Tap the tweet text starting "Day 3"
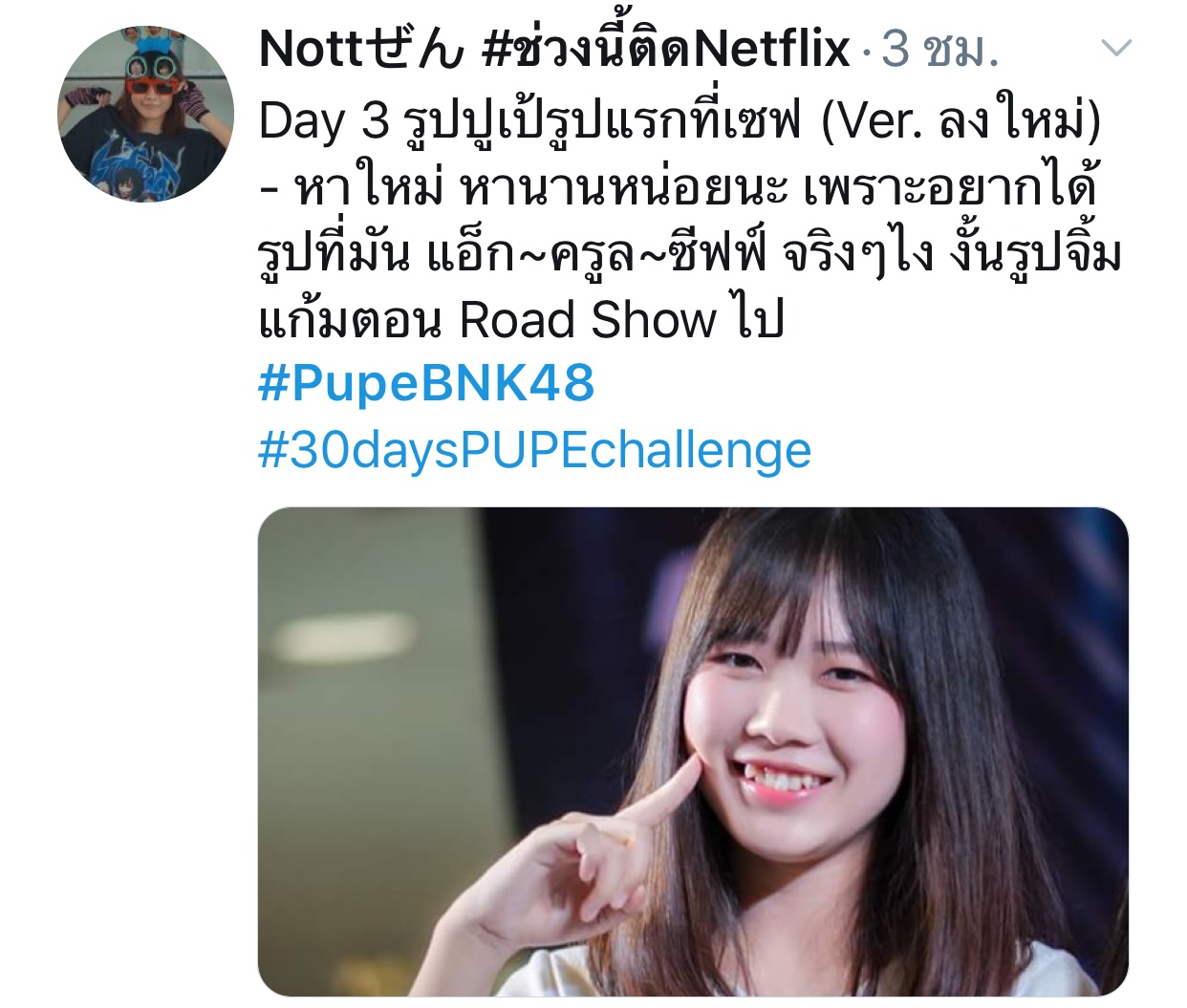The height and width of the screenshot is (1008, 1187). [x=680, y=120]
